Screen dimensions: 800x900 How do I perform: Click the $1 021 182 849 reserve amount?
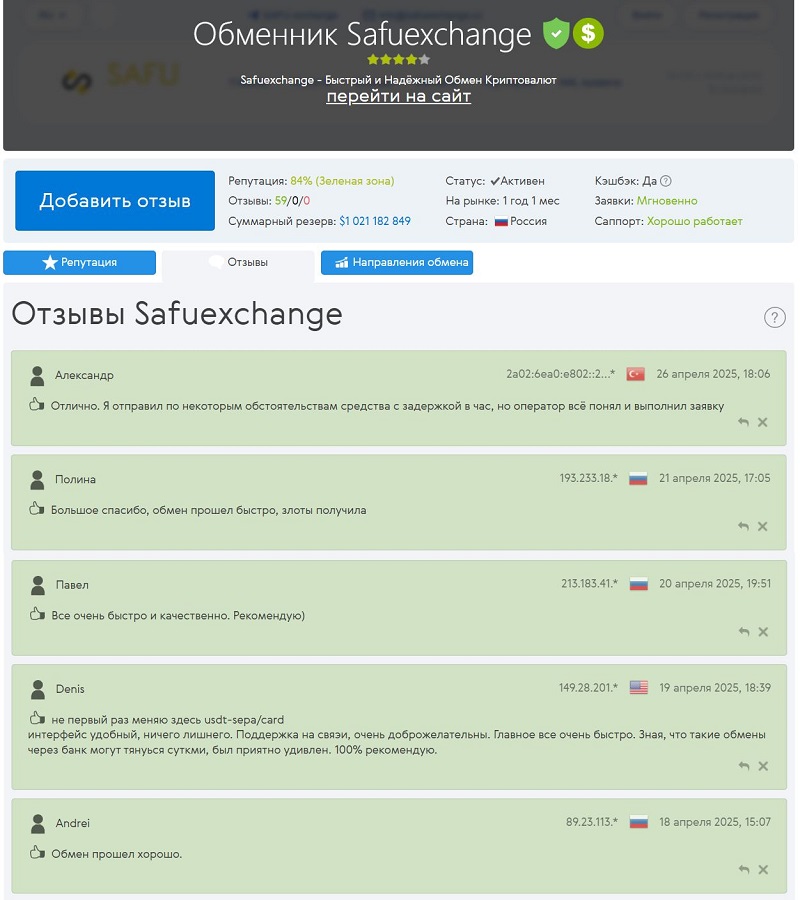point(375,221)
